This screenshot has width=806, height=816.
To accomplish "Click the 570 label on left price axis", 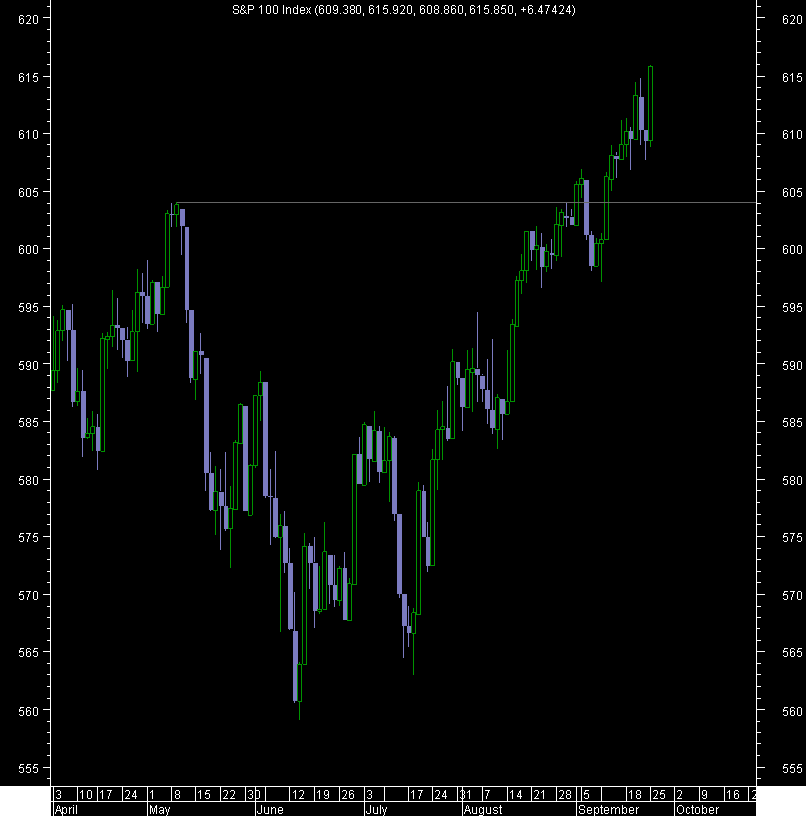I will pos(29,595).
